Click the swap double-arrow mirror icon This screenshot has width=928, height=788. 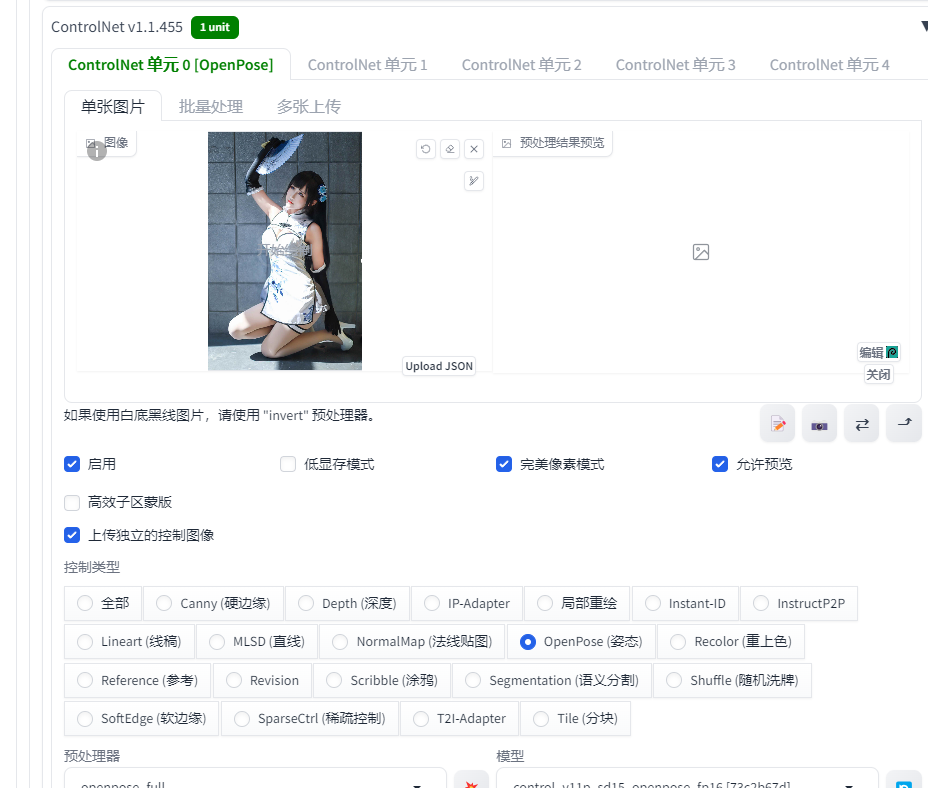861,424
